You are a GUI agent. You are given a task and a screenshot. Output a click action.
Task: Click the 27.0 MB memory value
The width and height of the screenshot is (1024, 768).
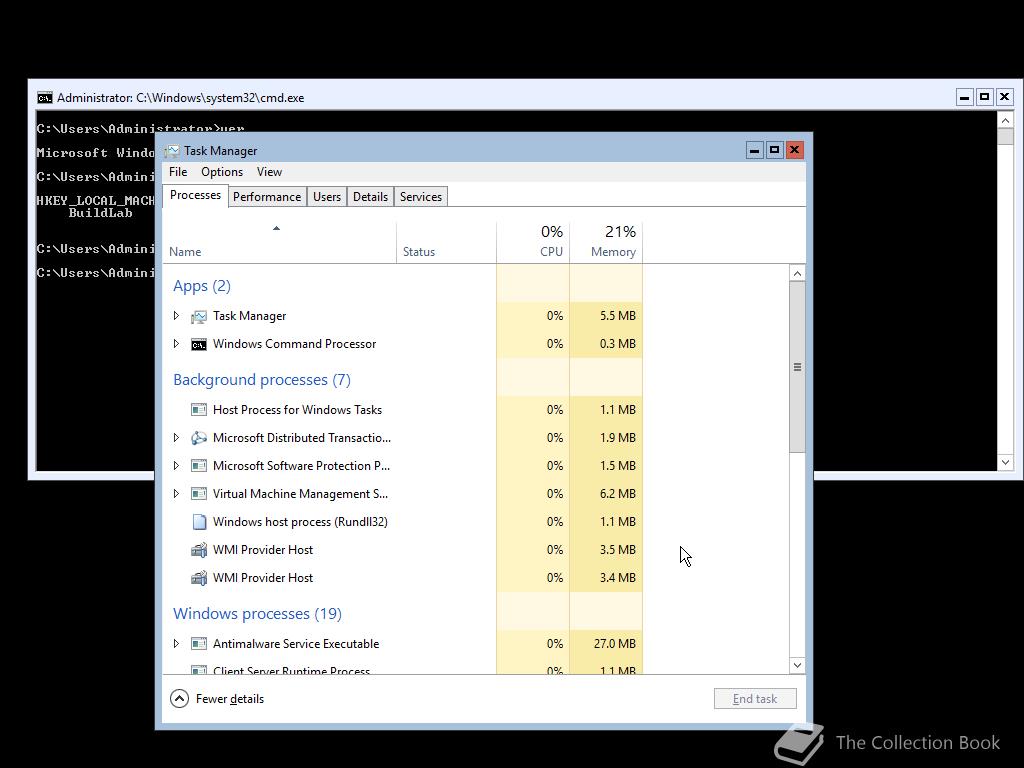point(615,644)
